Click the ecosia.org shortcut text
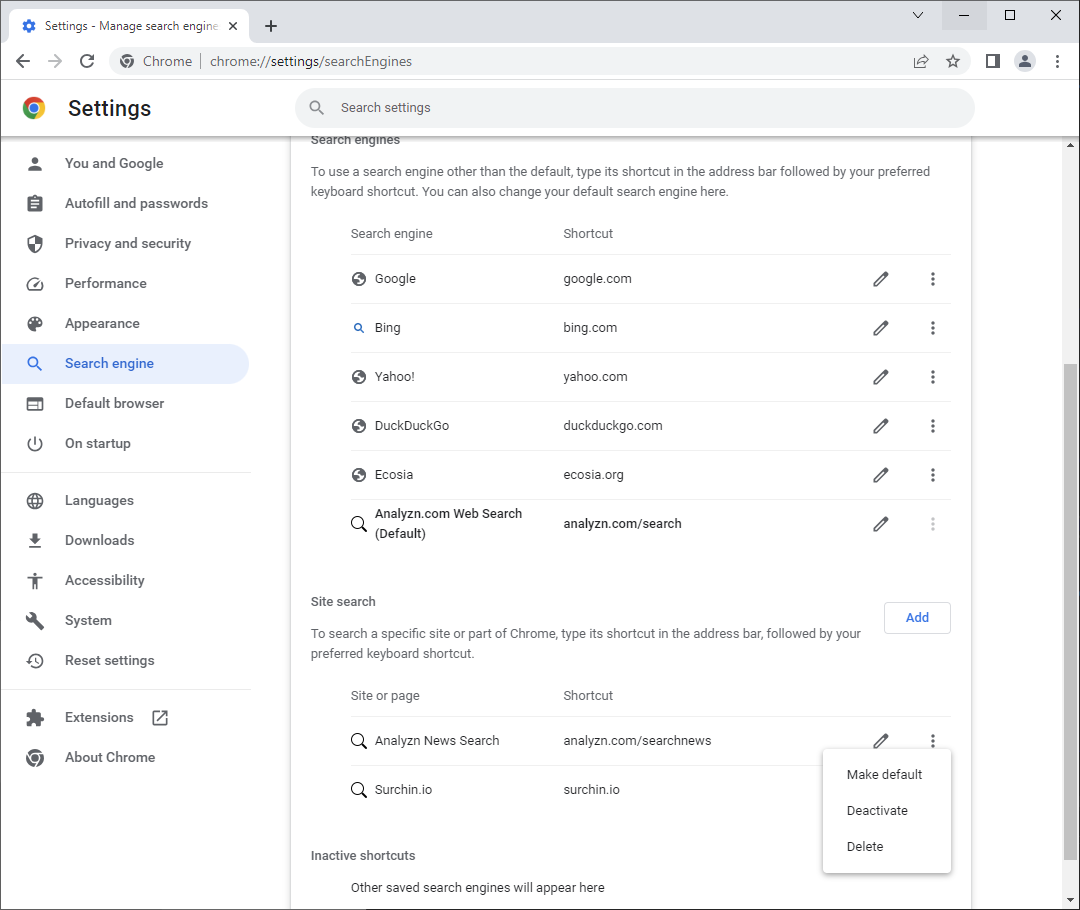 (x=593, y=475)
